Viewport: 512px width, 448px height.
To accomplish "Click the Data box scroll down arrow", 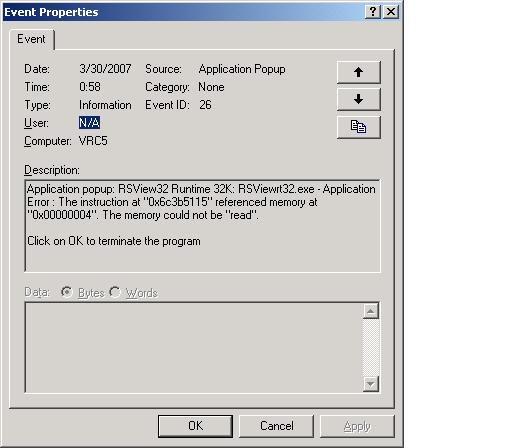I will tap(371, 384).
